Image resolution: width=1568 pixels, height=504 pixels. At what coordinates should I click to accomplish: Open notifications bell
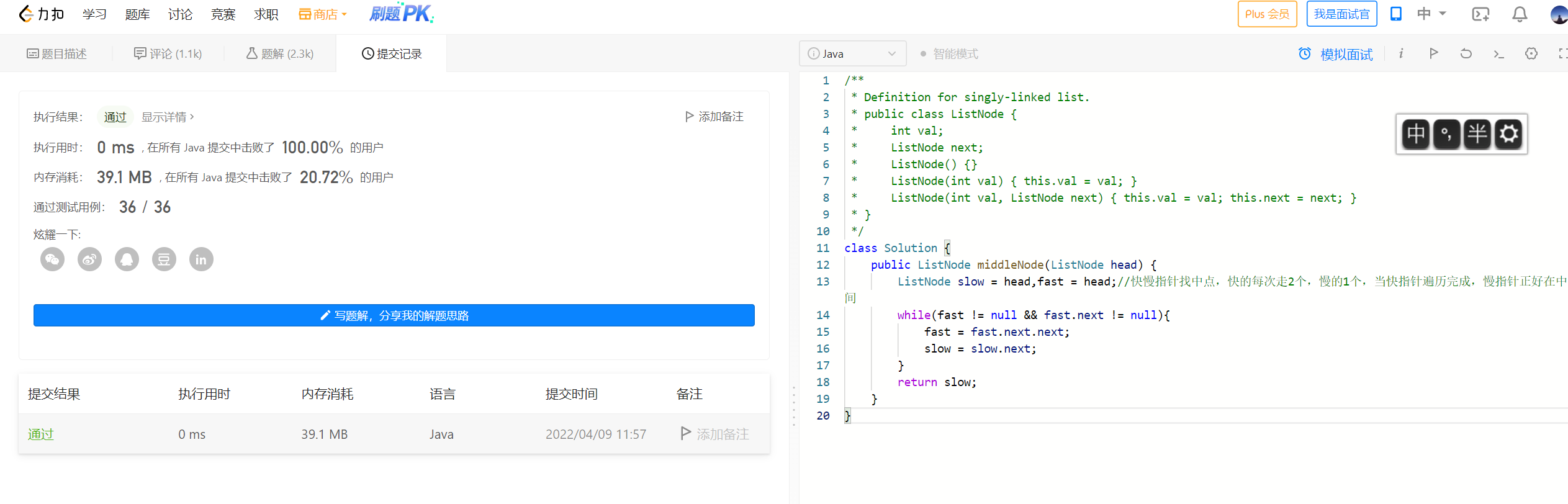click(x=1520, y=14)
